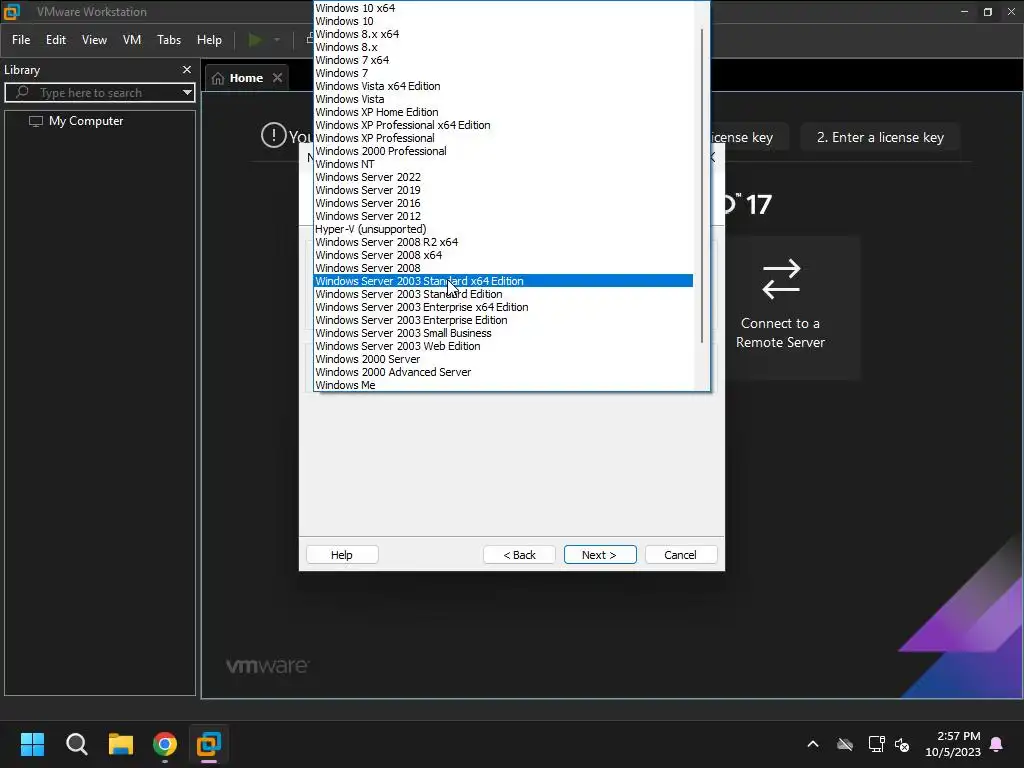Close the Home tab
The width and height of the screenshot is (1024, 768).
click(278, 78)
